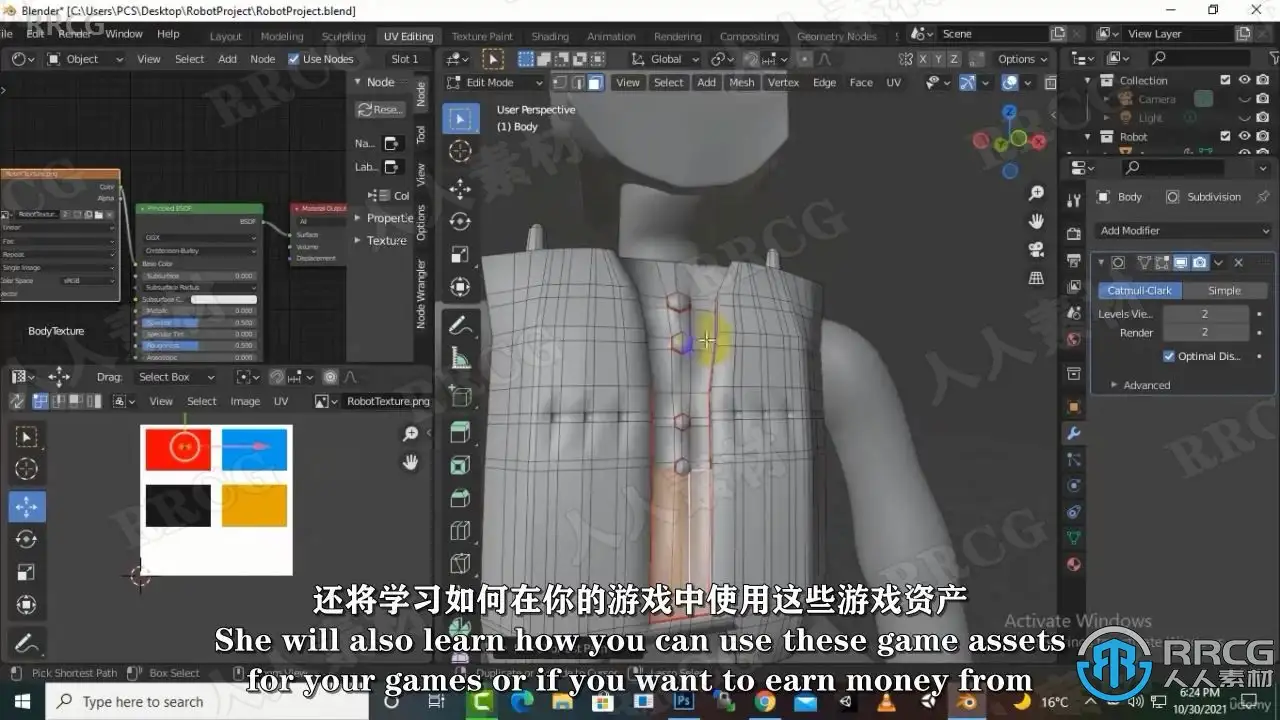Hide the Collection with its eye icon
The width and height of the screenshot is (1280, 720).
[1245, 80]
